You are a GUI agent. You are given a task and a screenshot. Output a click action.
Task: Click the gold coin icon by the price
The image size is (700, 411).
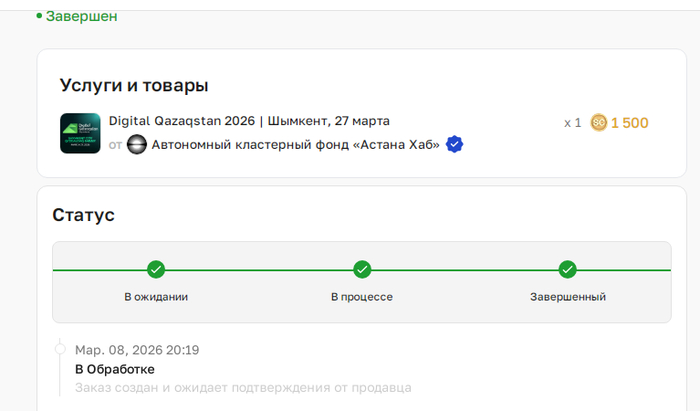tap(599, 123)
